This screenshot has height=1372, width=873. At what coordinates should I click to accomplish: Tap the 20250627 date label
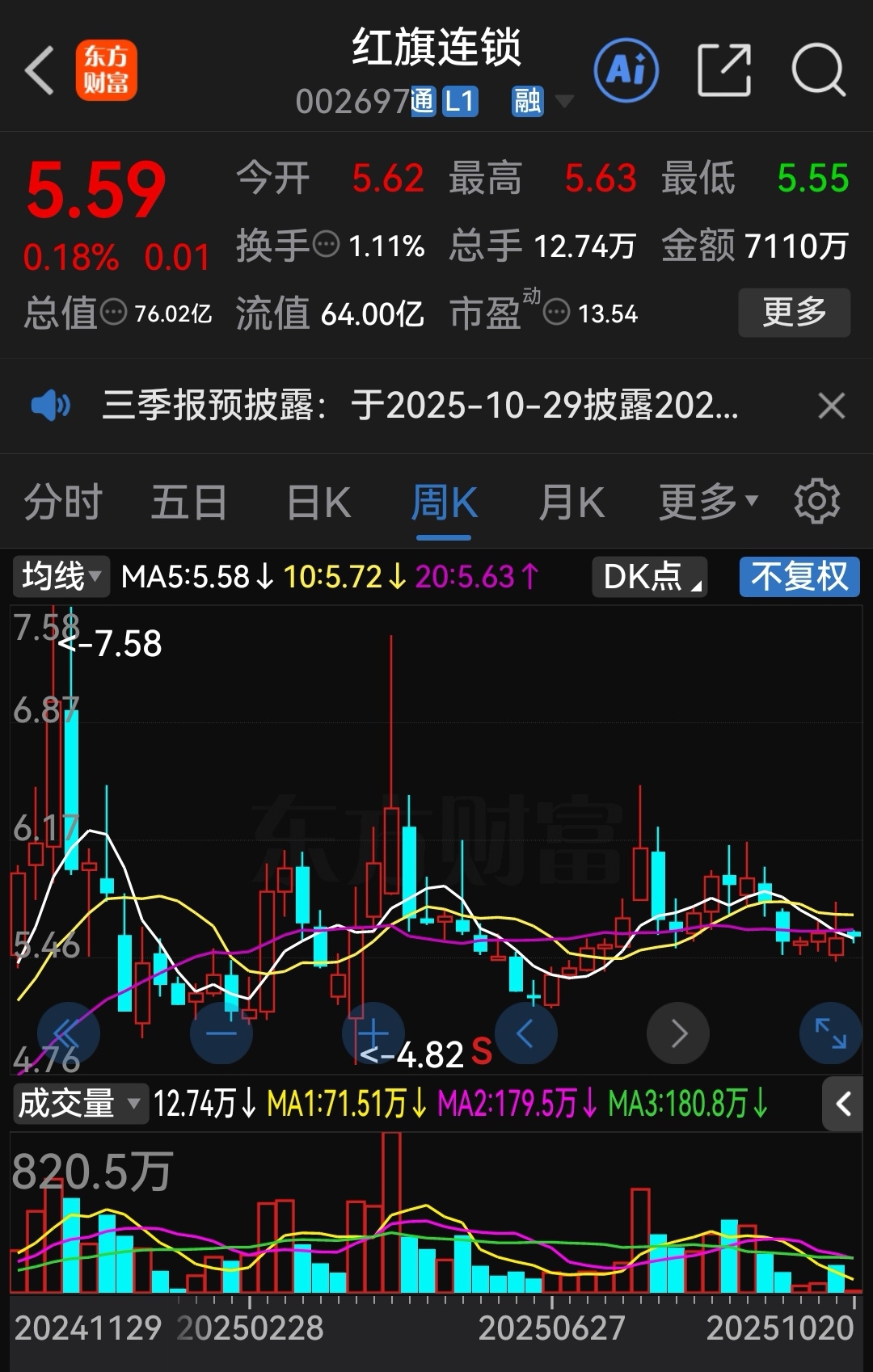pos(551,1328)
